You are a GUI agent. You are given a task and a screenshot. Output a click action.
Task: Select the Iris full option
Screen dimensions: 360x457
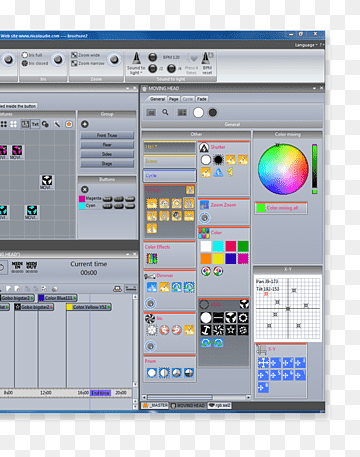coord(32,55)
